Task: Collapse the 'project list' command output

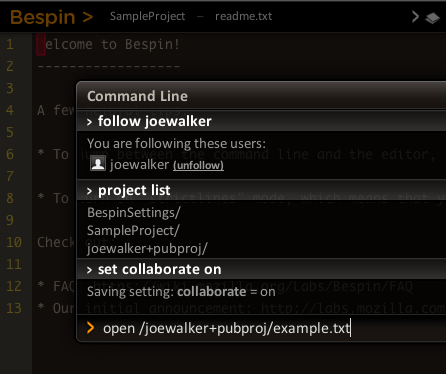Action: [89, 191]
